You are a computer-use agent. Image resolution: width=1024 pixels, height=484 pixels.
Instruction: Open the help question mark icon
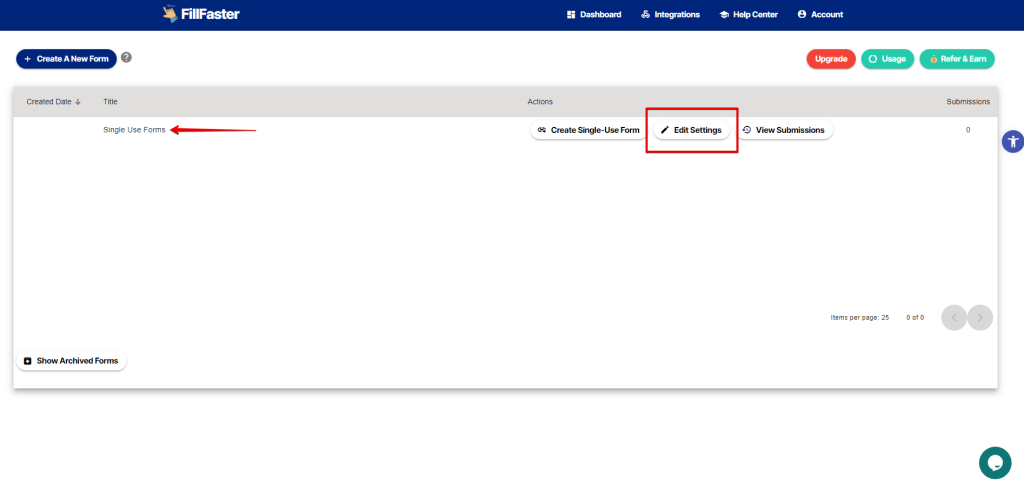tap(126, 58)
